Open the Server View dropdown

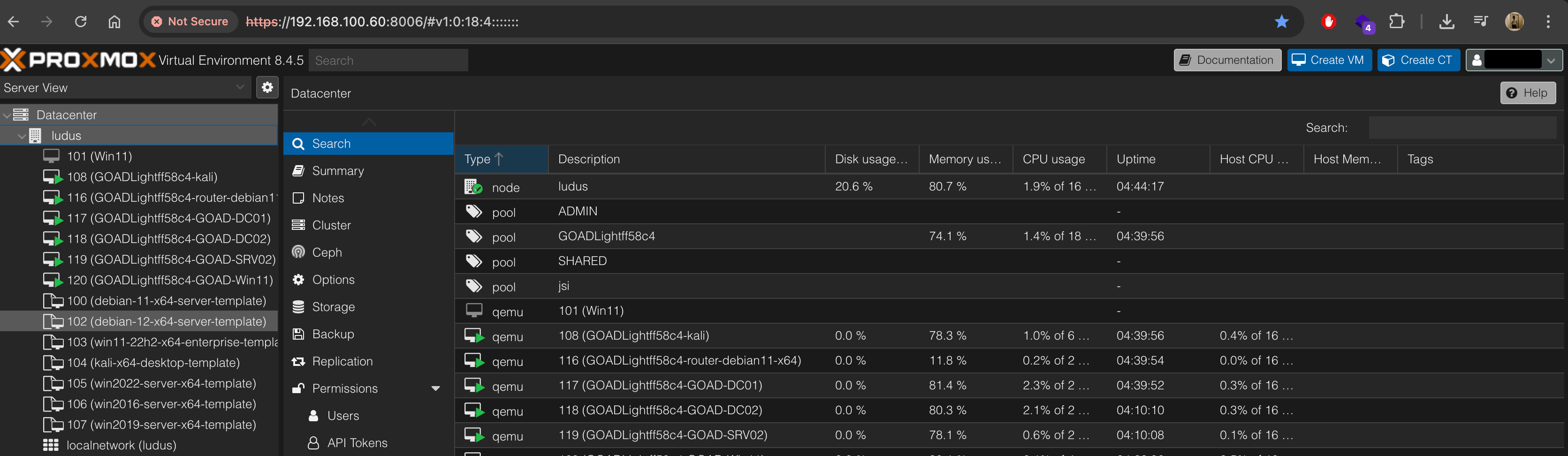[240, 88]
